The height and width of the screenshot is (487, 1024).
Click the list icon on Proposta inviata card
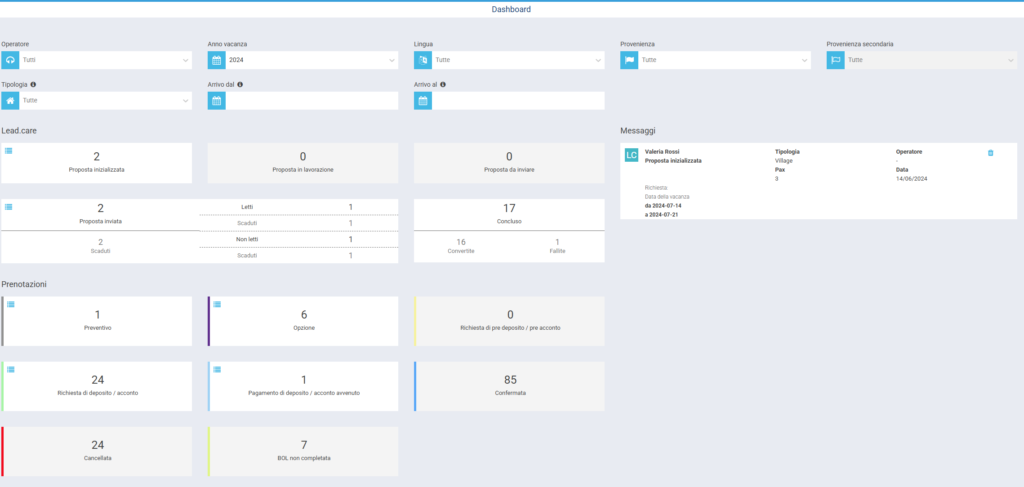coord(9,206)
